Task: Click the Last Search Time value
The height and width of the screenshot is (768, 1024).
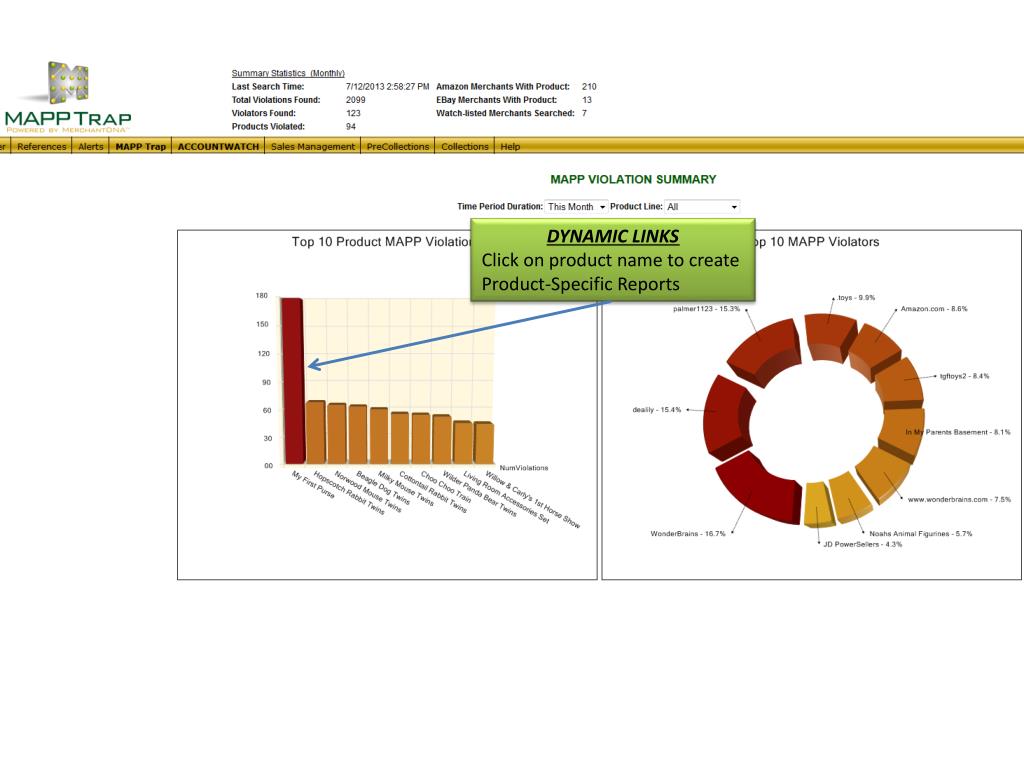Action: [x=387, y=86]
